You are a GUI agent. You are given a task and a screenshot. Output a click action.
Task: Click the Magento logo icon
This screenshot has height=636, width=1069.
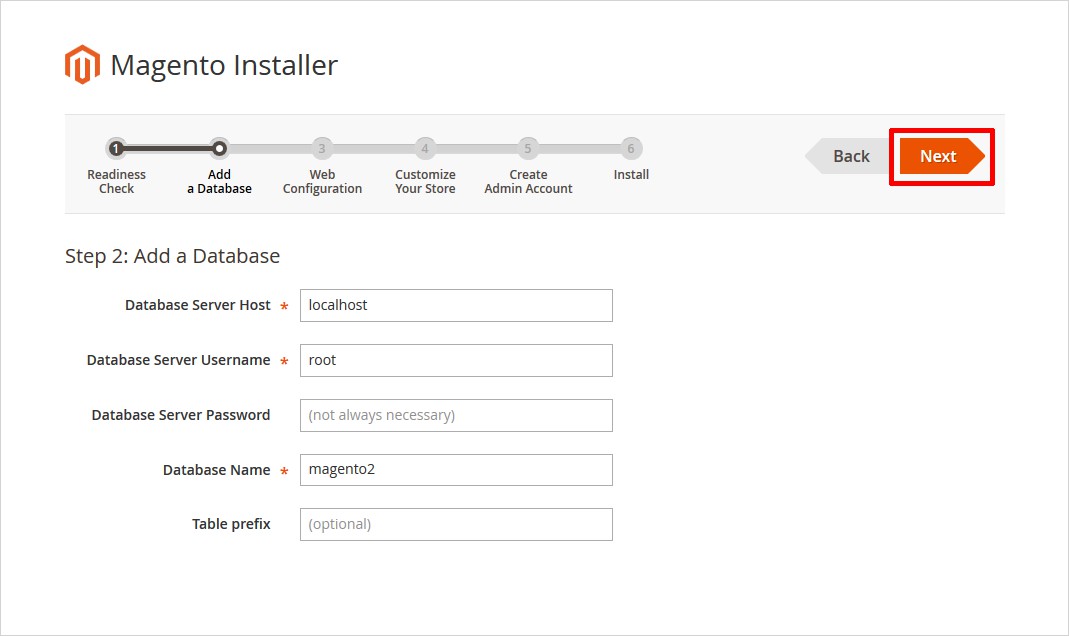coord(82,65)
